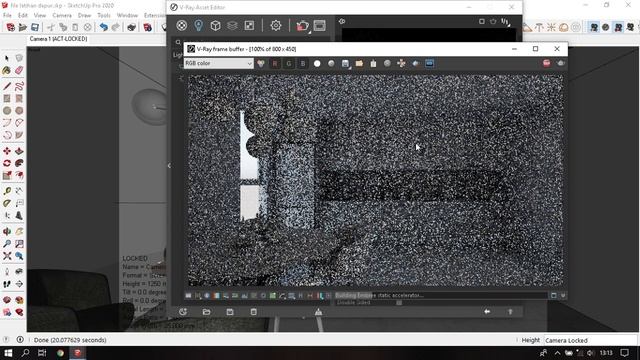
Task: Select the Rotate tool
Action: [x=7, y=163]
